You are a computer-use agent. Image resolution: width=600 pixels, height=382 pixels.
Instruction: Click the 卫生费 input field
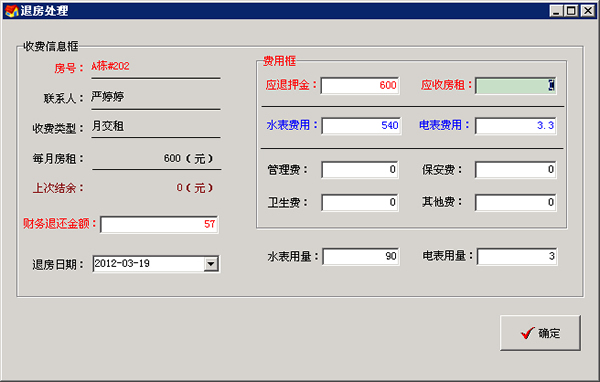(x=360, y=202)
